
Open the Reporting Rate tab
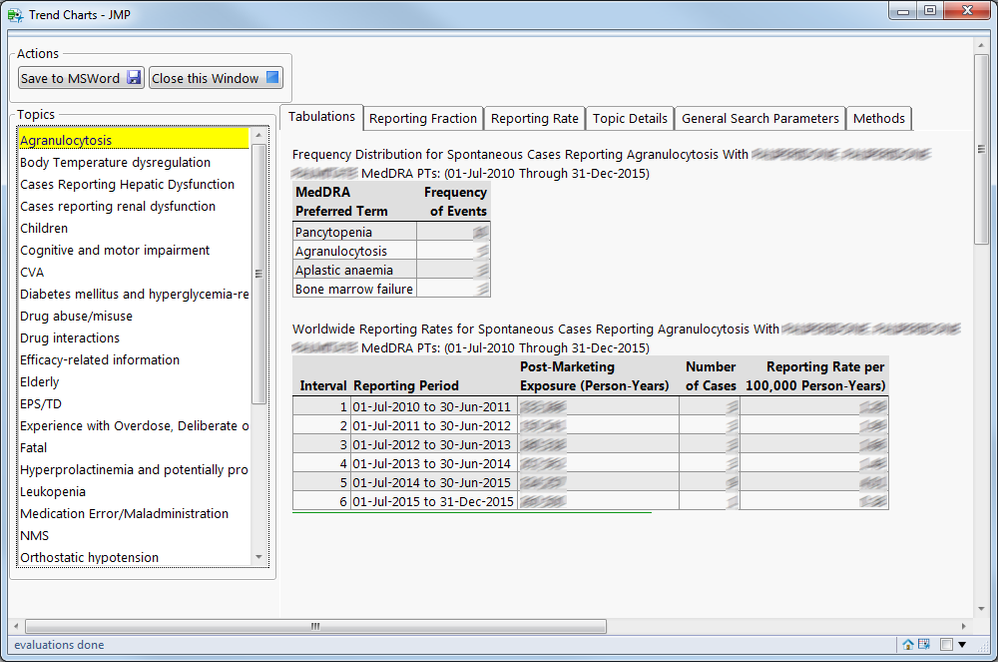point(534,118)
